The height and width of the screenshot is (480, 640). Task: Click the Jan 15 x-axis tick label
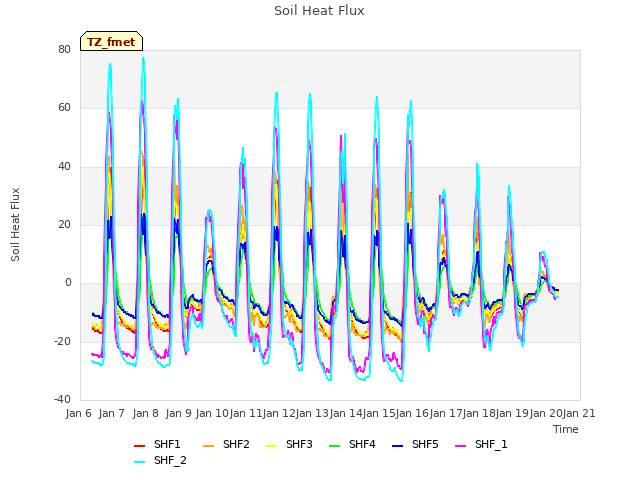click(379, 413)
